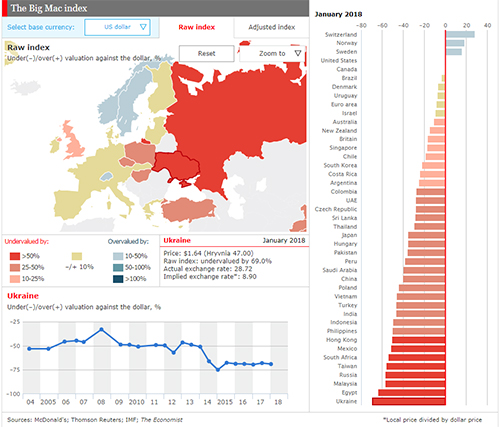The image size is (500, 427).
Task: Click the Turkey bar in the chart
Action: tap(421, 305)
